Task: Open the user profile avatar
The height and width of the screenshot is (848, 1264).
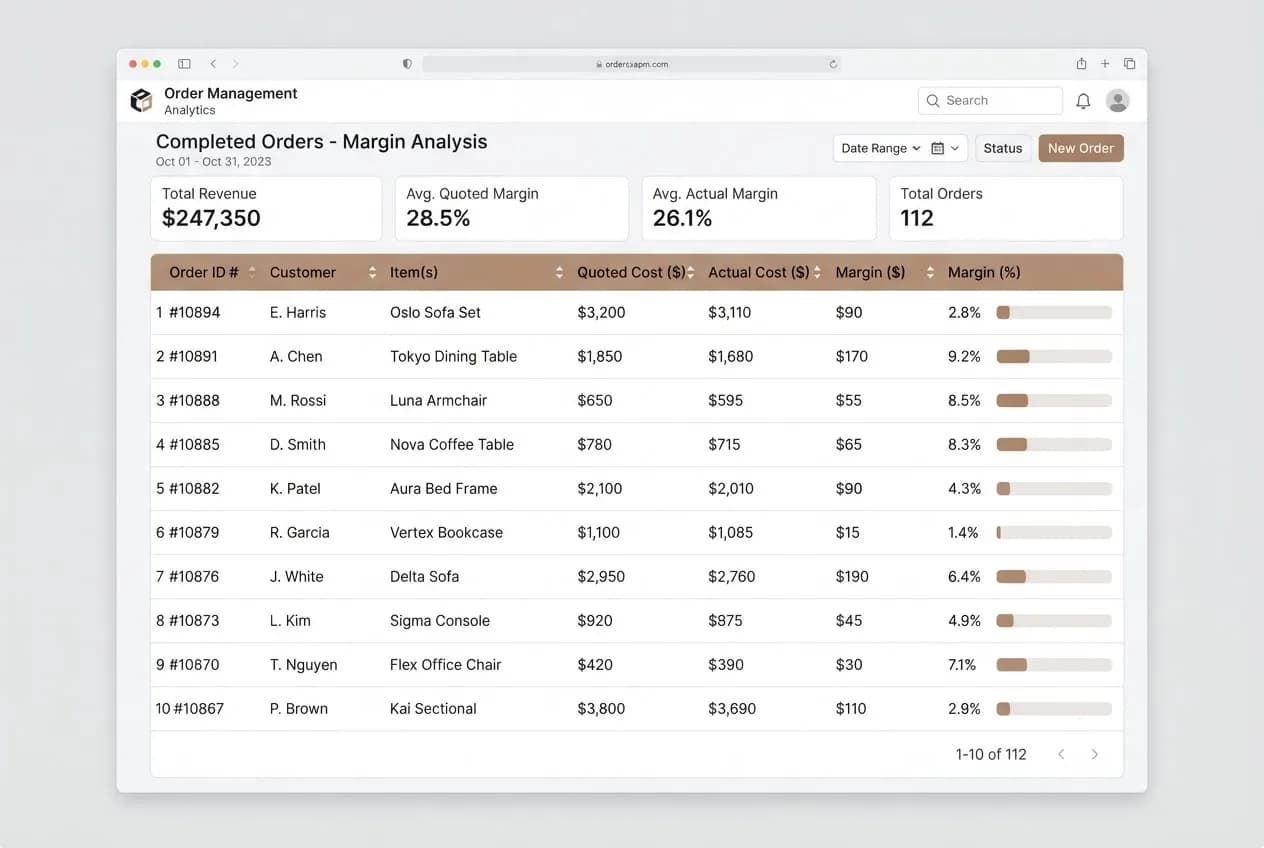Action: coord(1118,100)
